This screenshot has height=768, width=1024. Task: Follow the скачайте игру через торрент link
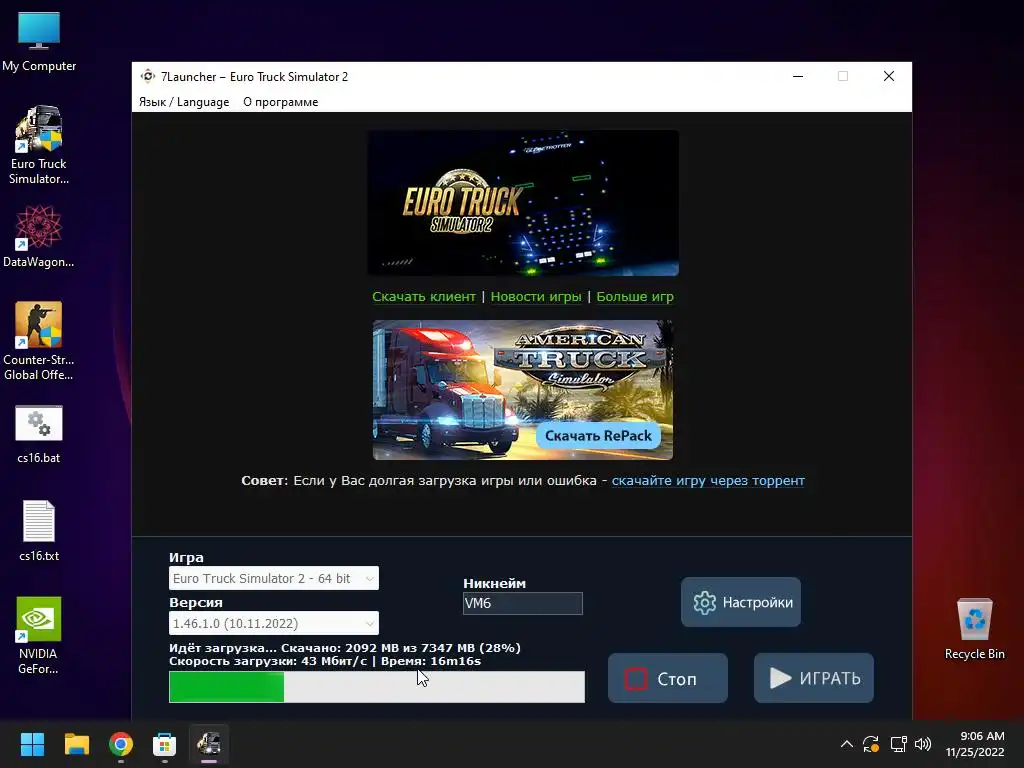pos(708,481)
